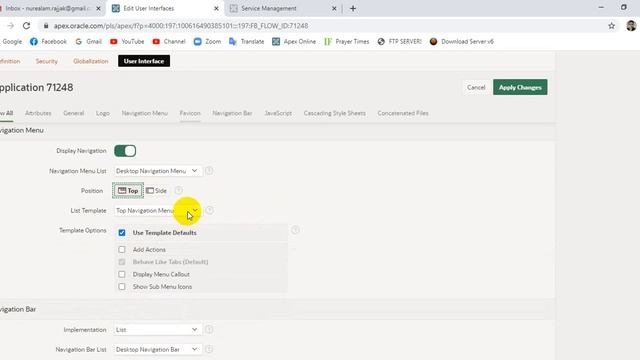Open the Channel bookmark
This screenshot has height=360, width=640.
click(x=169, y=42)
